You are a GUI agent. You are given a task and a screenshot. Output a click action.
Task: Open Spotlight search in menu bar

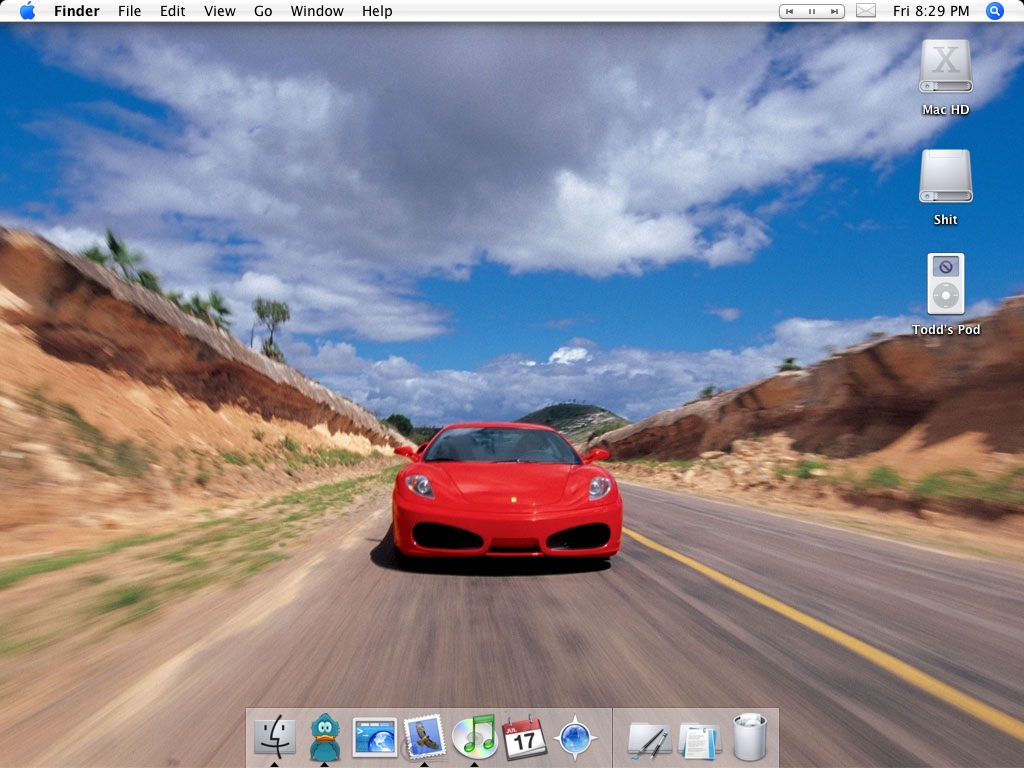pos(994,11)
